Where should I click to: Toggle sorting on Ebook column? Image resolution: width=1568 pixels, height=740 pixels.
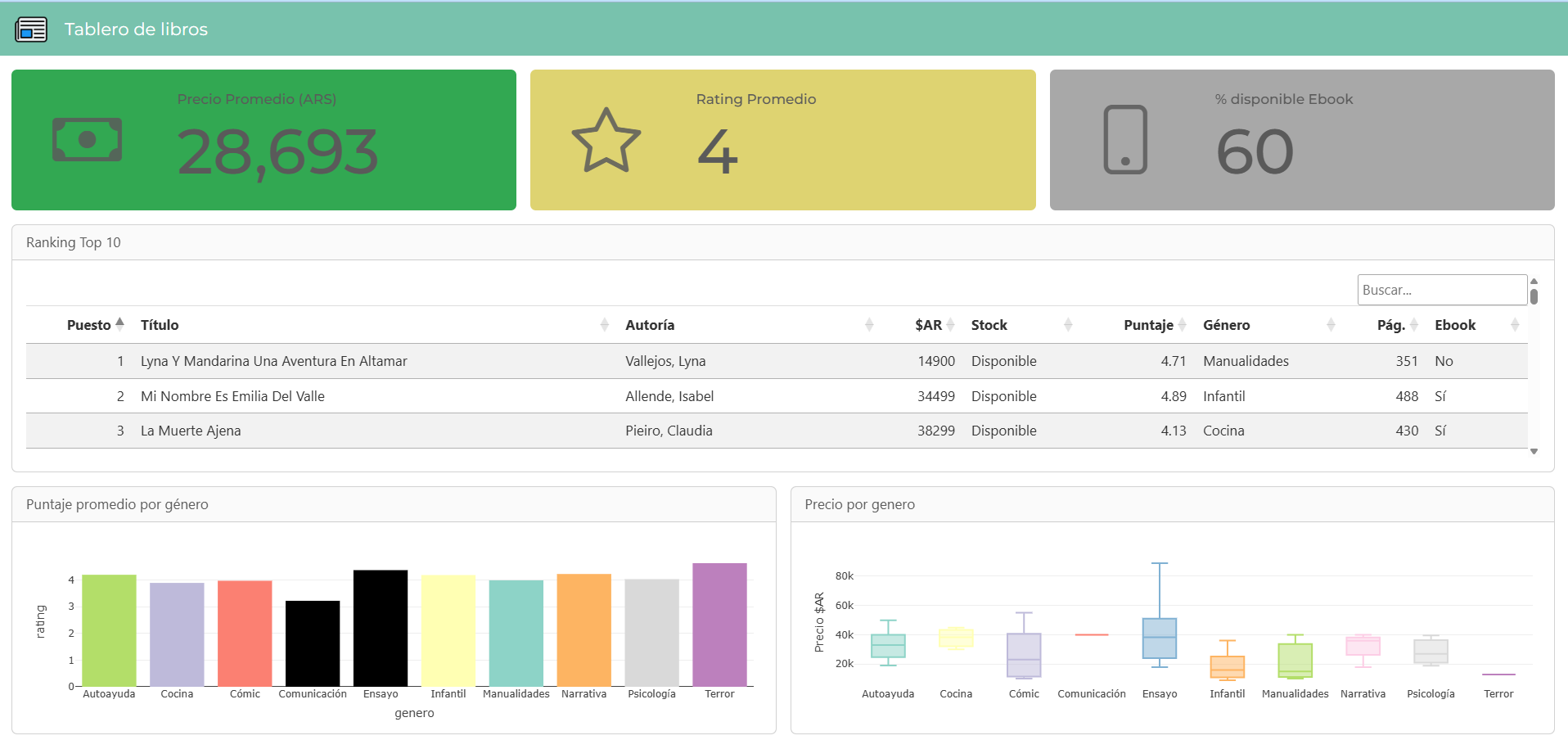click(x=1514, y=325)
